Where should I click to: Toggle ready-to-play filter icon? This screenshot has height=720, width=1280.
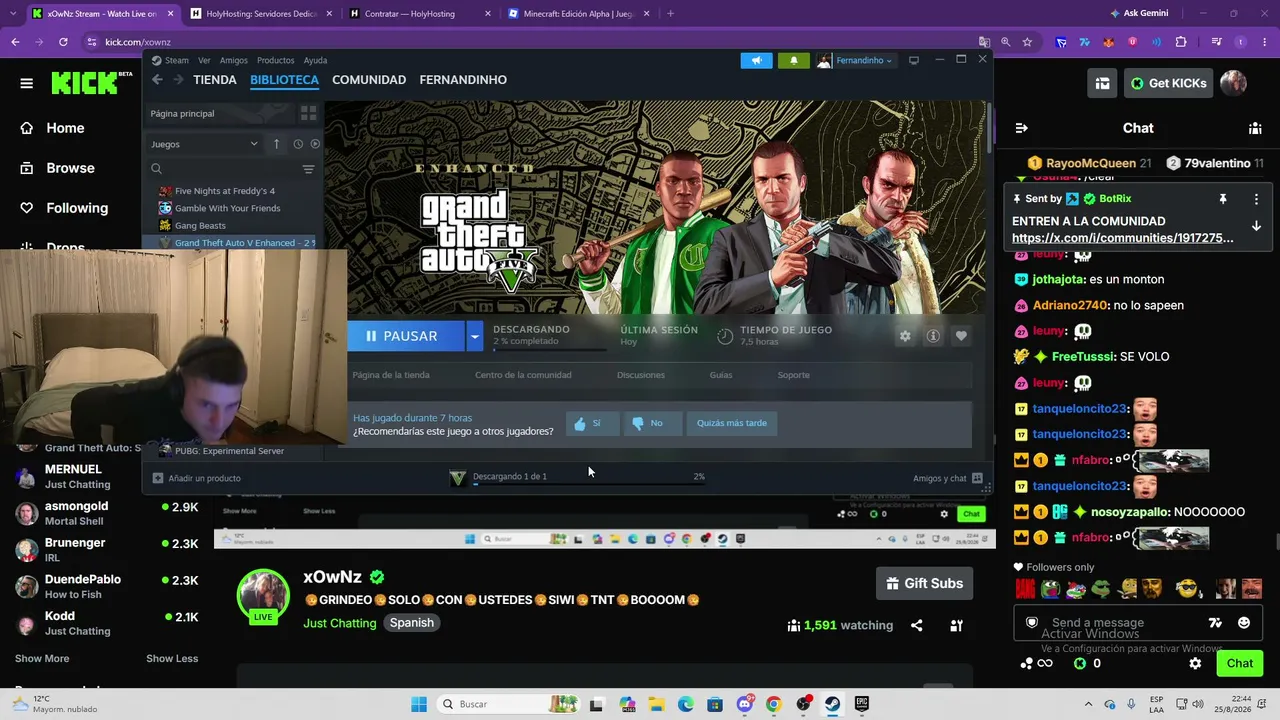pyautogui.click(x=315, y=144)
